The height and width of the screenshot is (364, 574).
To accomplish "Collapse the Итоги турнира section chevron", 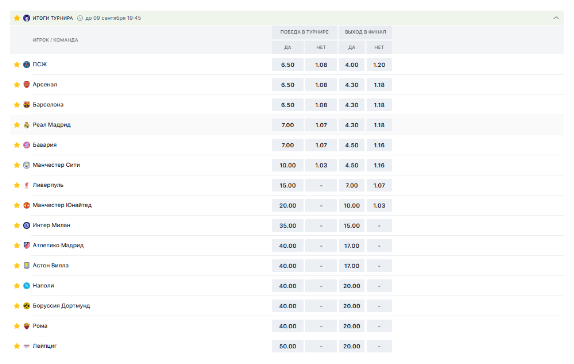I will point(556,18).
